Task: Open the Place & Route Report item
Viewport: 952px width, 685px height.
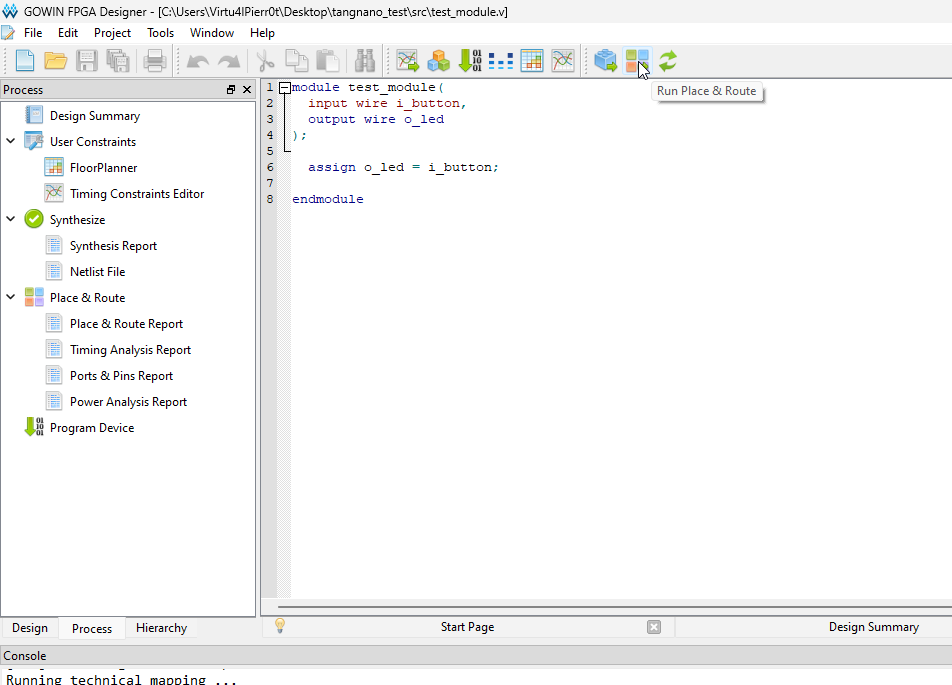Action: (126, 324)
